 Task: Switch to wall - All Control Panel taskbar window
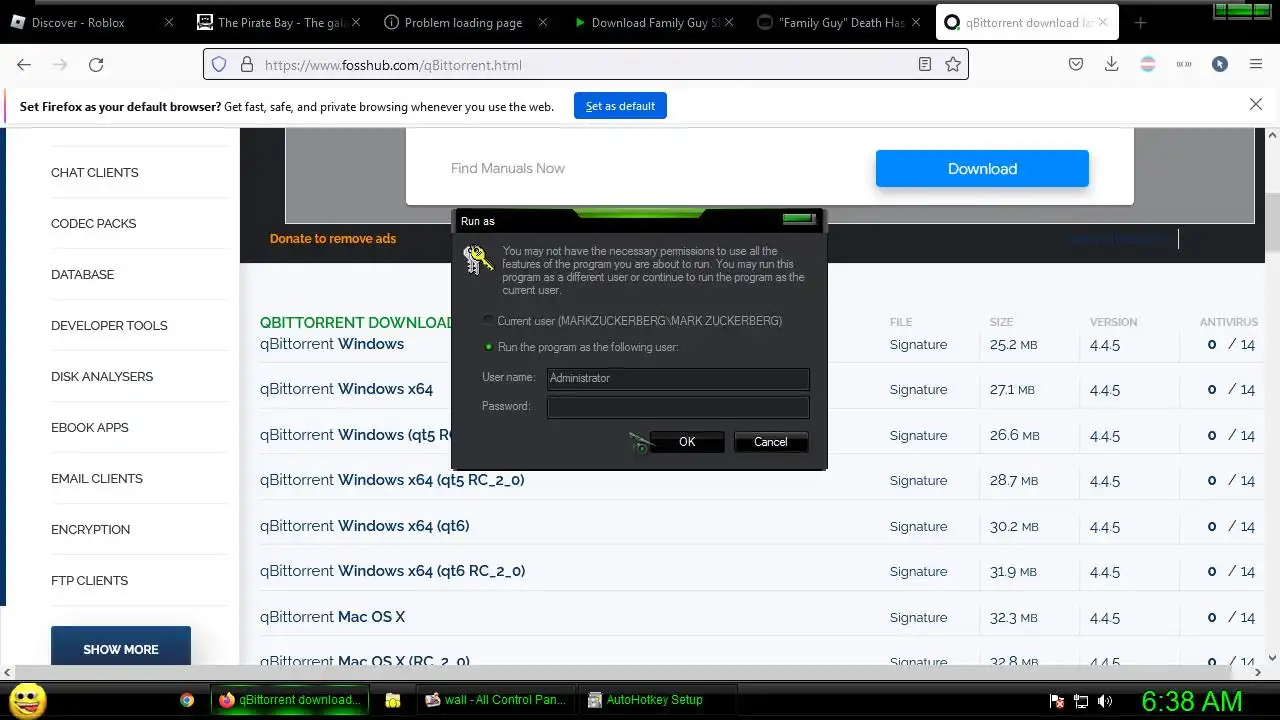[x=497, y=700]
